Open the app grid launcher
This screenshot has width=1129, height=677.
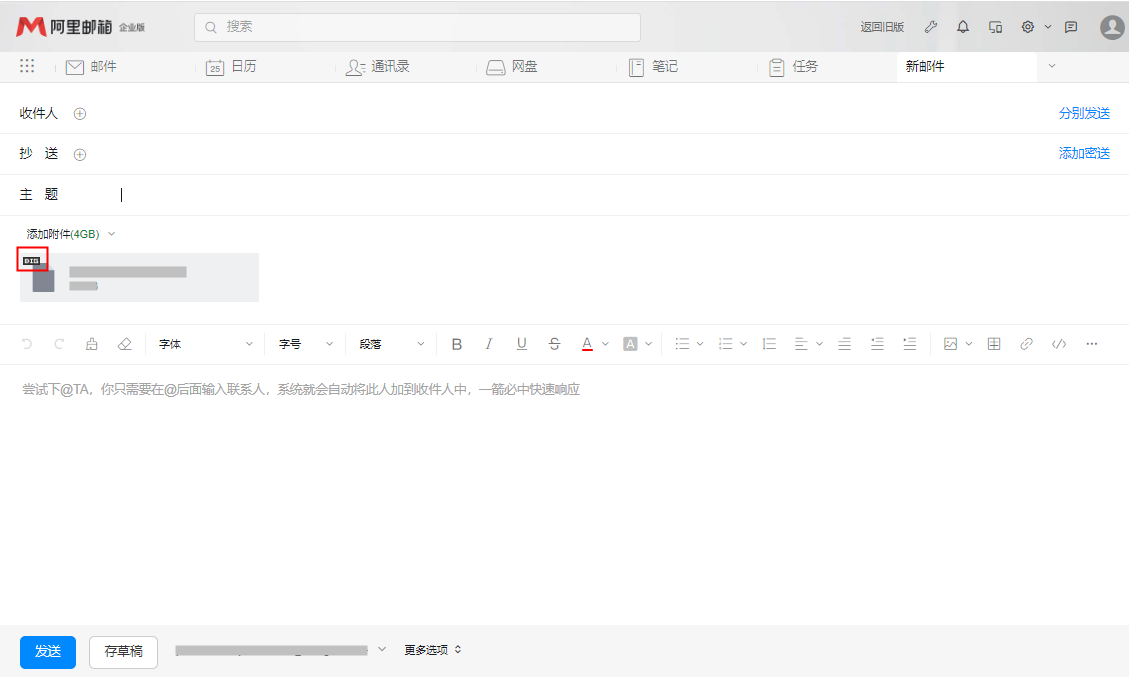click(x=27, y=66)
